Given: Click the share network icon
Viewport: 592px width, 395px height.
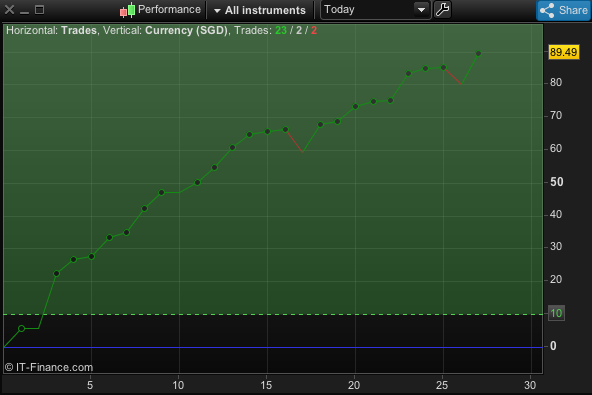Looking at the screenshot, I should coord(547,10).
